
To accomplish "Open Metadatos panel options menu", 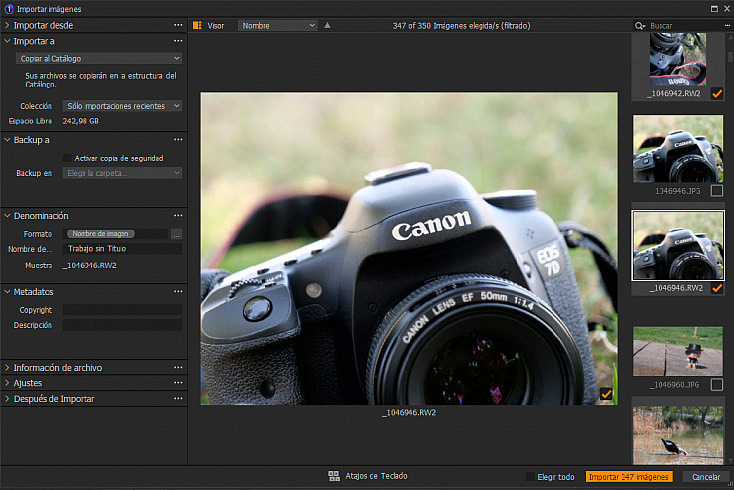I will (178, 292).
